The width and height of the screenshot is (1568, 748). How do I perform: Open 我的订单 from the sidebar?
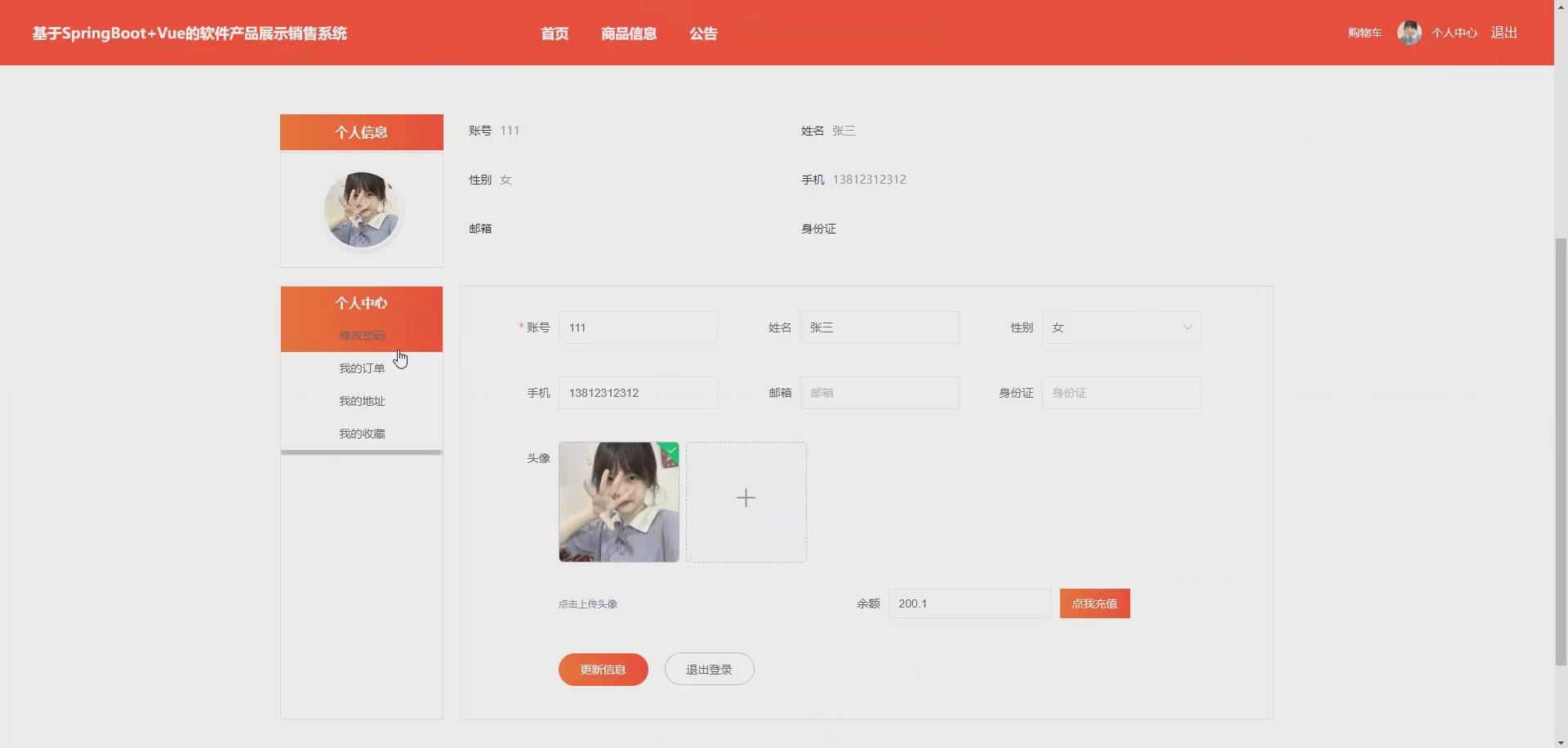click(x=362, y=367)
